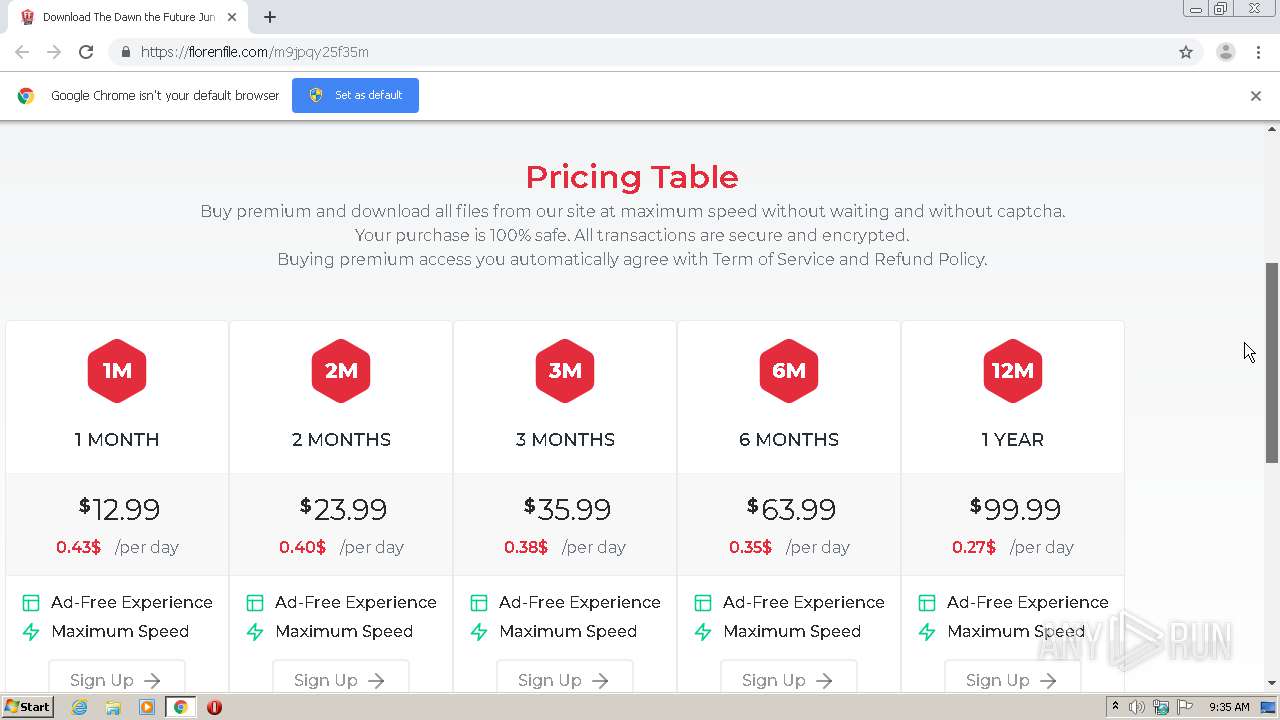Open the Chrome three-dot menu
Viewport: 1280px width, 720px height.
[x=1258, y=52]
